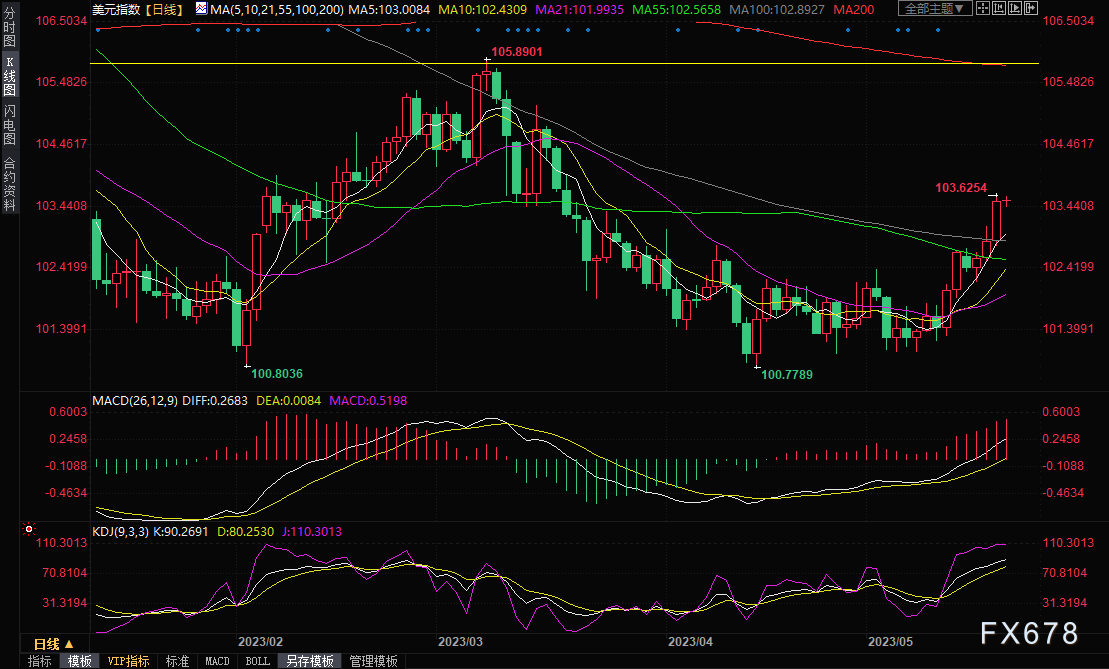
Task: Select the 指标 bottom tab
Action: pos(40,661)
